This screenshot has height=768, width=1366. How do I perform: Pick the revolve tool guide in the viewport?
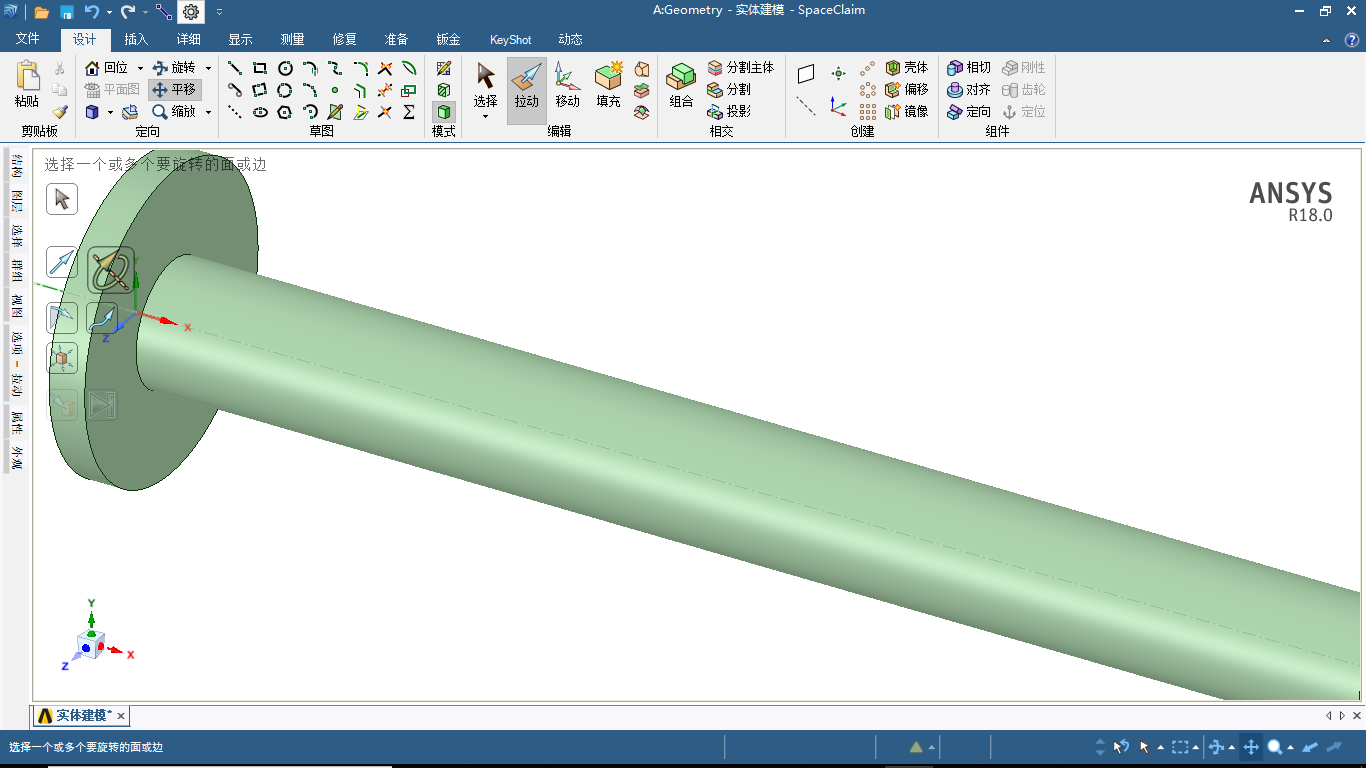110,270
